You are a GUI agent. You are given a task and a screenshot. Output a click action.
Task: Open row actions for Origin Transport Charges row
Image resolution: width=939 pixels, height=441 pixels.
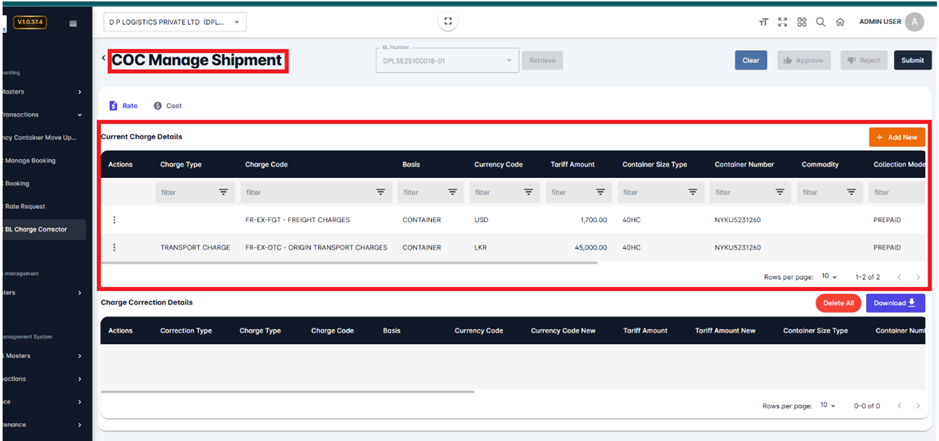[x=114, y=247]
